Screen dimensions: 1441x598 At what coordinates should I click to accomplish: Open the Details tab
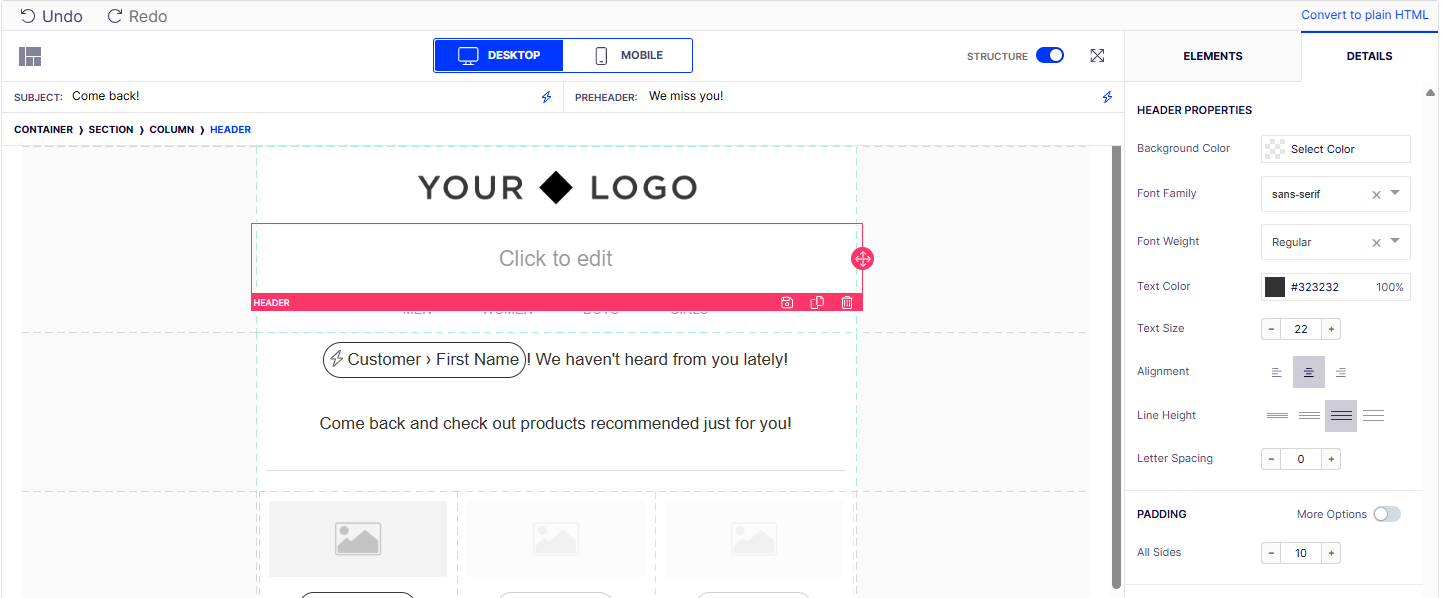(x=1369, y=56)
